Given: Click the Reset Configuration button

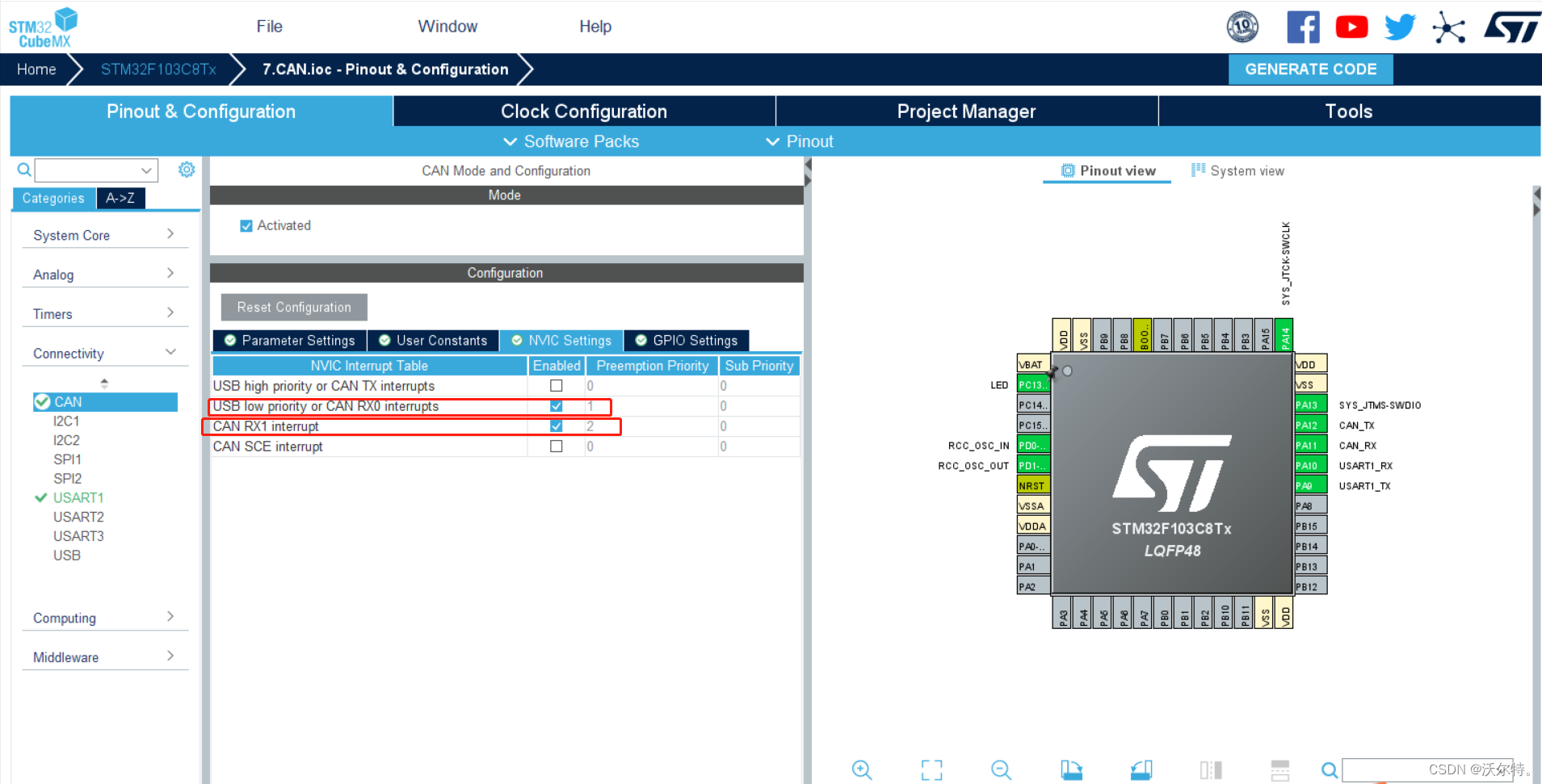Looking at the screenshot, I should pyautogui.click(x=294, y=308).
